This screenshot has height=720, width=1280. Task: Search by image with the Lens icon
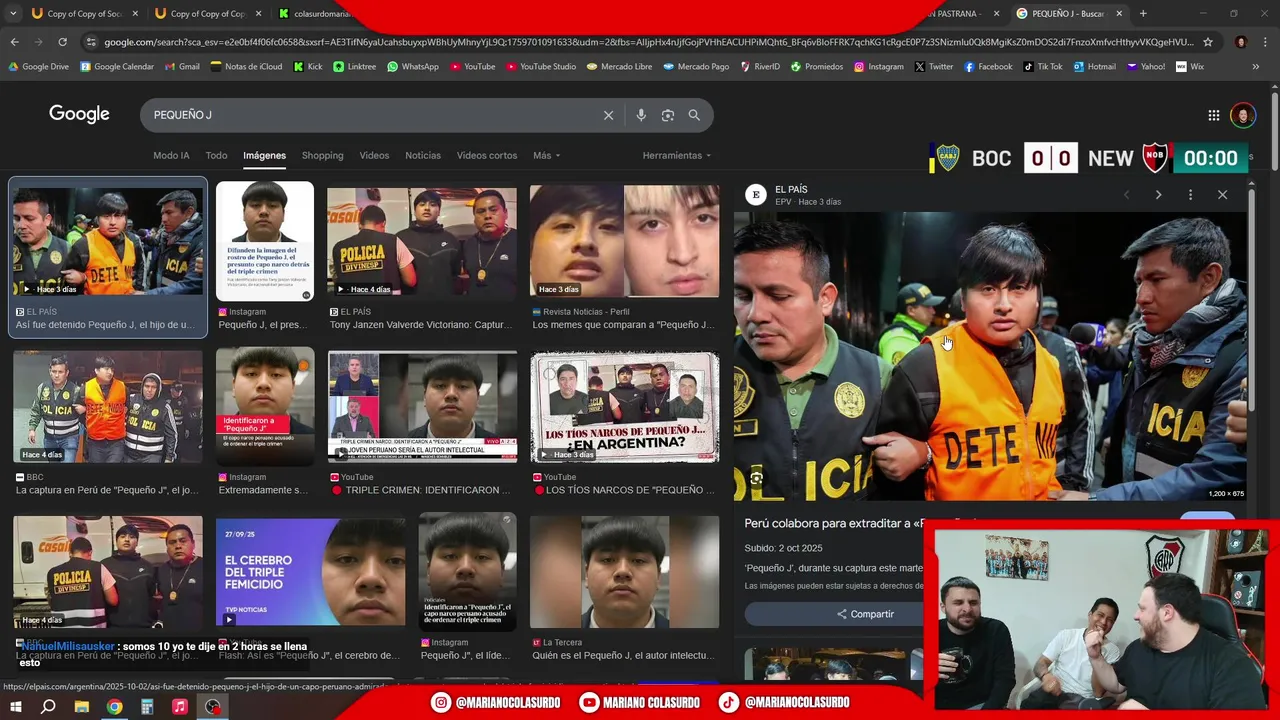pyautogui.click(x=668, y=115)
